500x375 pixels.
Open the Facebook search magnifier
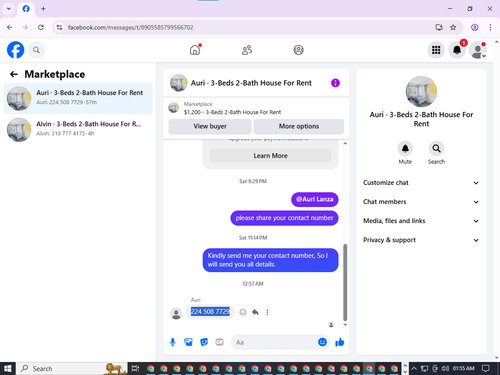(x=36, y=50)
